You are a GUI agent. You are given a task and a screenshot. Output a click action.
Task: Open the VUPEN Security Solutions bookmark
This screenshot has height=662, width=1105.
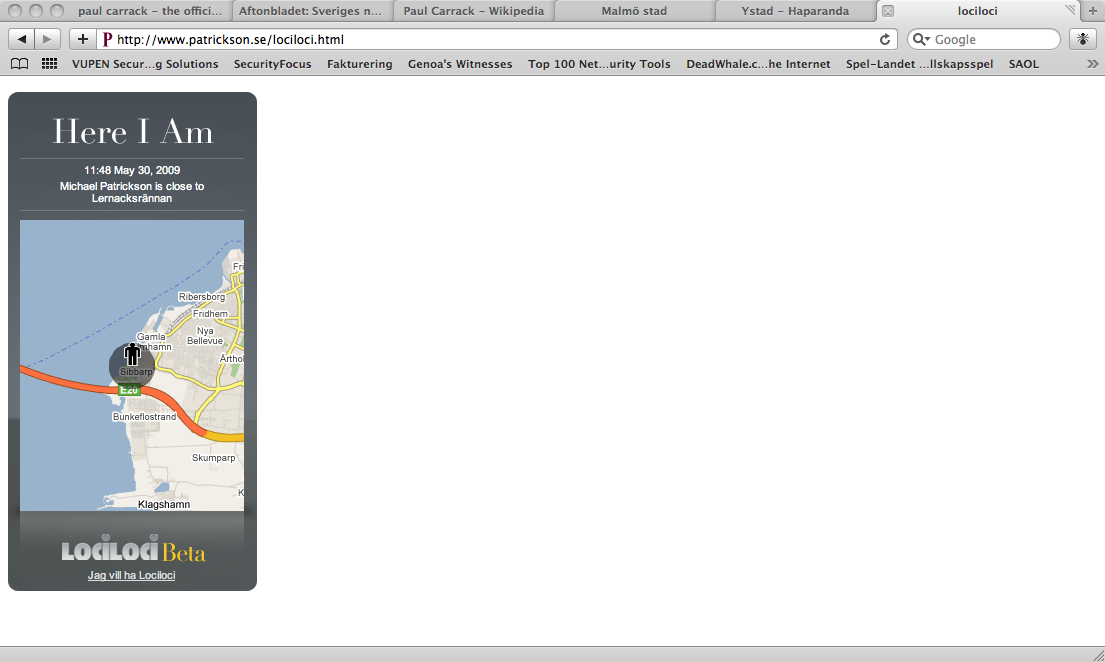coord(145,64)
